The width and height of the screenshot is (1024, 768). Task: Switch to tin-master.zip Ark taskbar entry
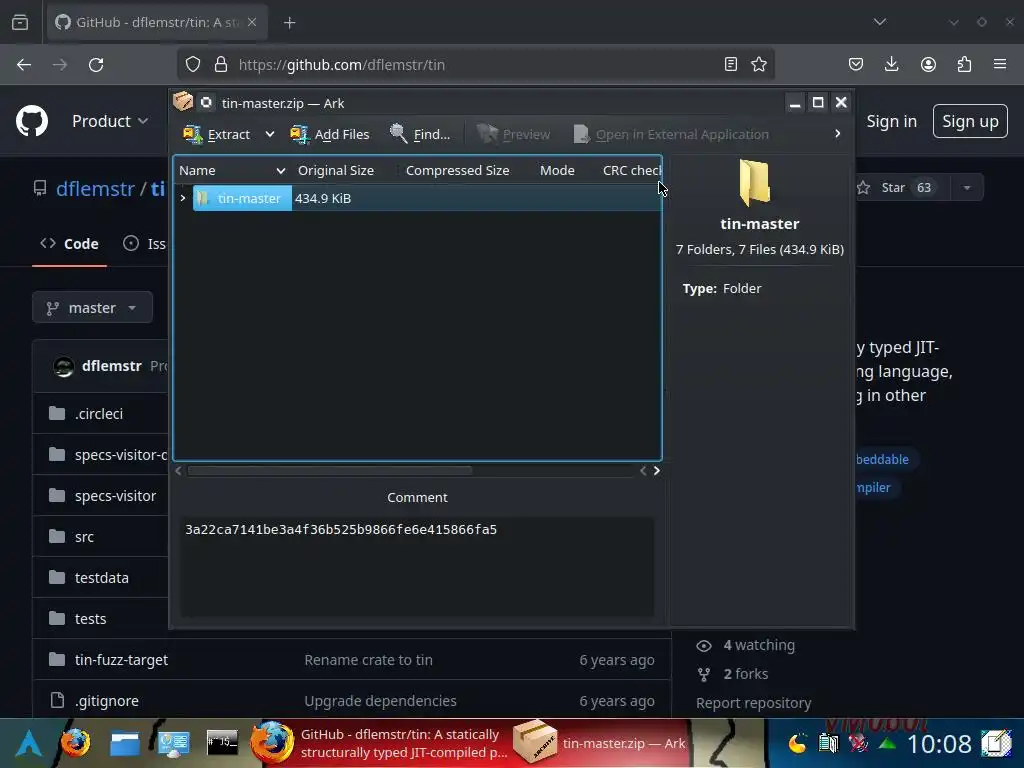[600, 743]
